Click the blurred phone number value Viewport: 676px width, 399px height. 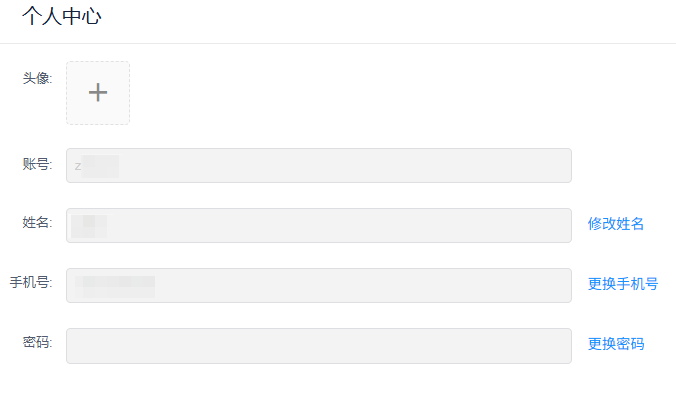click(x=115, y=286)
